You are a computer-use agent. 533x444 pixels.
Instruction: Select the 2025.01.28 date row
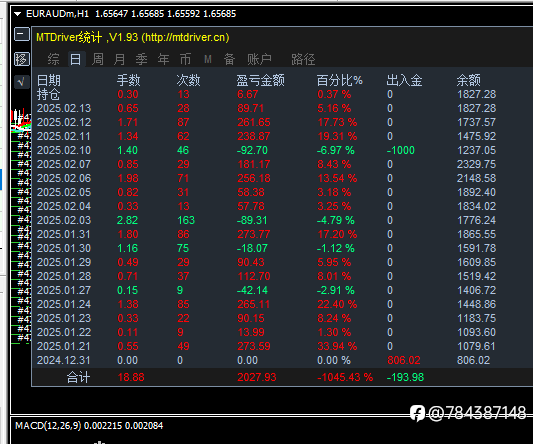(64, 276)
